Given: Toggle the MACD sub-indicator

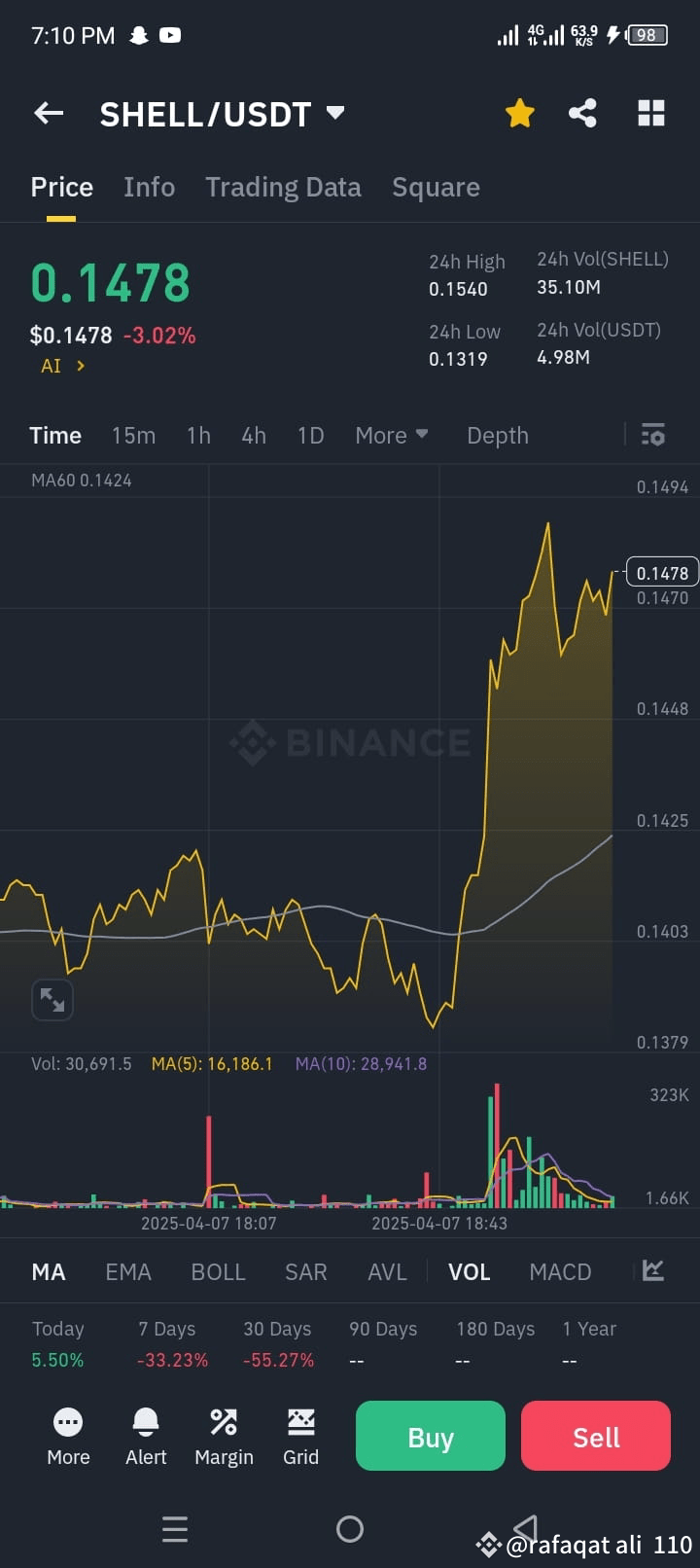Looking at the screenshot, I should 560,1271.
